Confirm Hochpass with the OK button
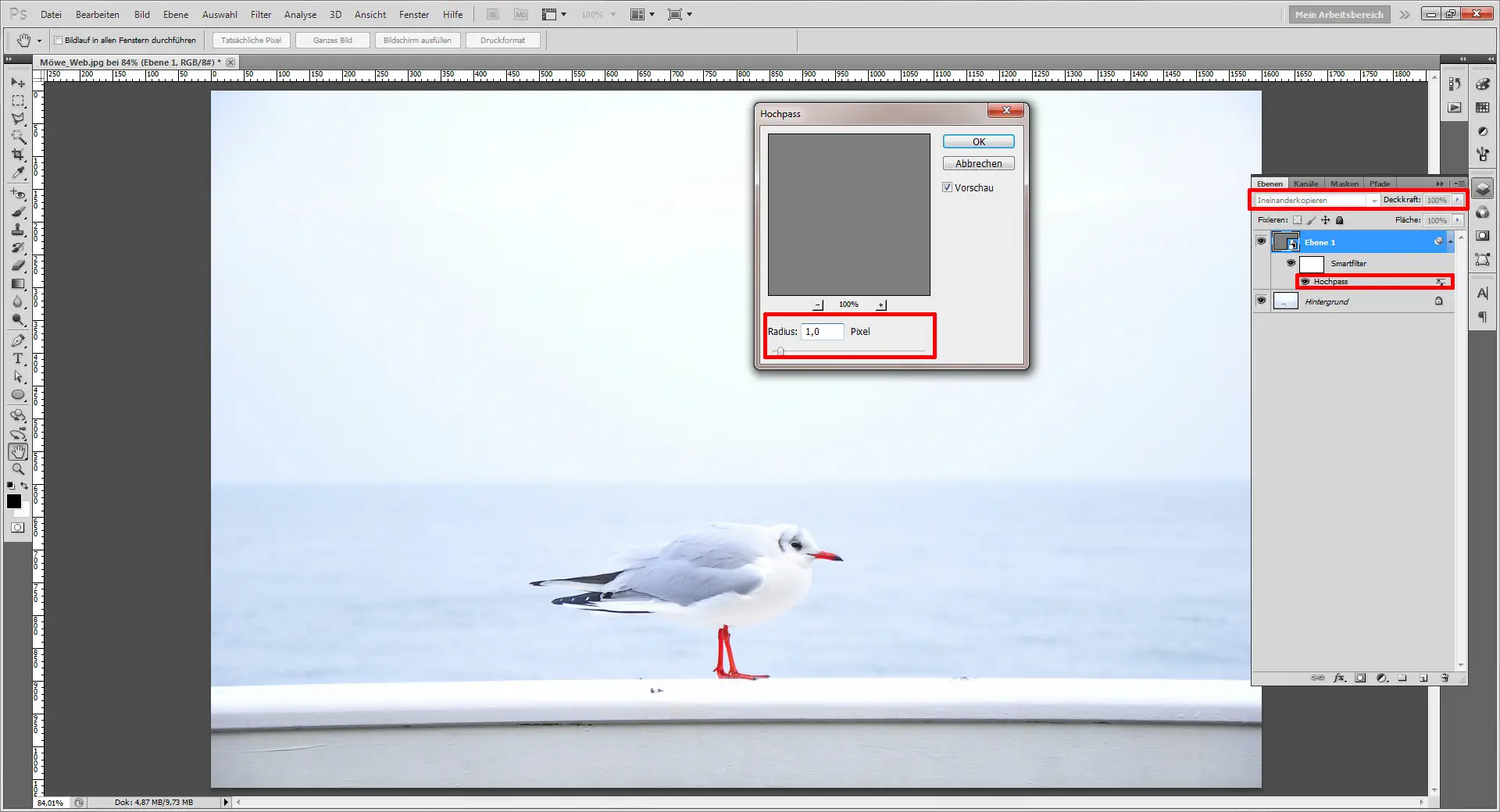The height and width of the screenshot is (812, 1500). tap(977, 141)
